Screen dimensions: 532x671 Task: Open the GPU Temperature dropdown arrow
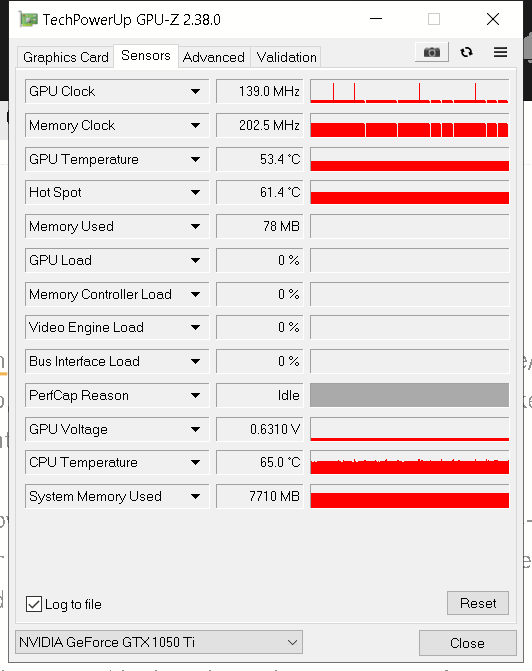(196, 159)
